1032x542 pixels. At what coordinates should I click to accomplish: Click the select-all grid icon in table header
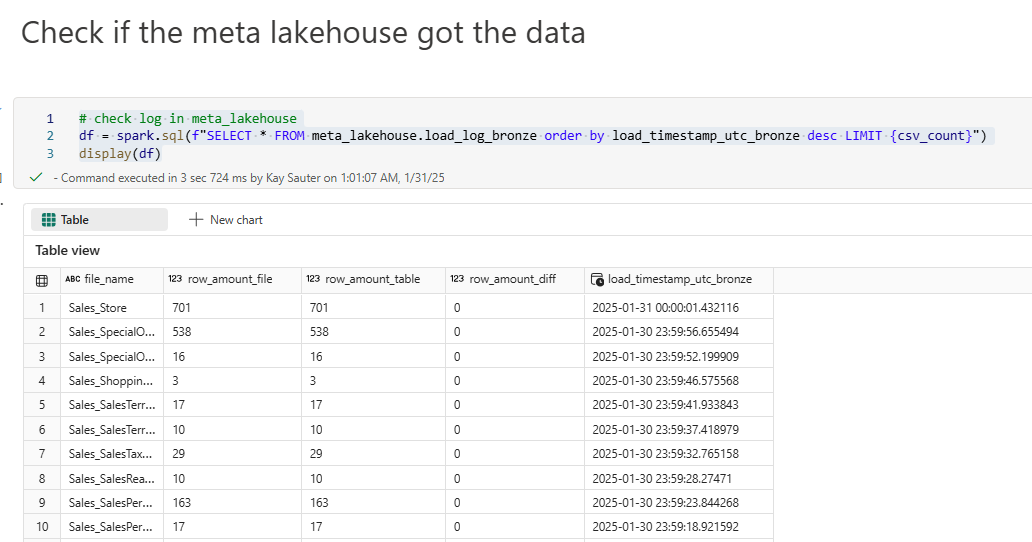point(42,280)
